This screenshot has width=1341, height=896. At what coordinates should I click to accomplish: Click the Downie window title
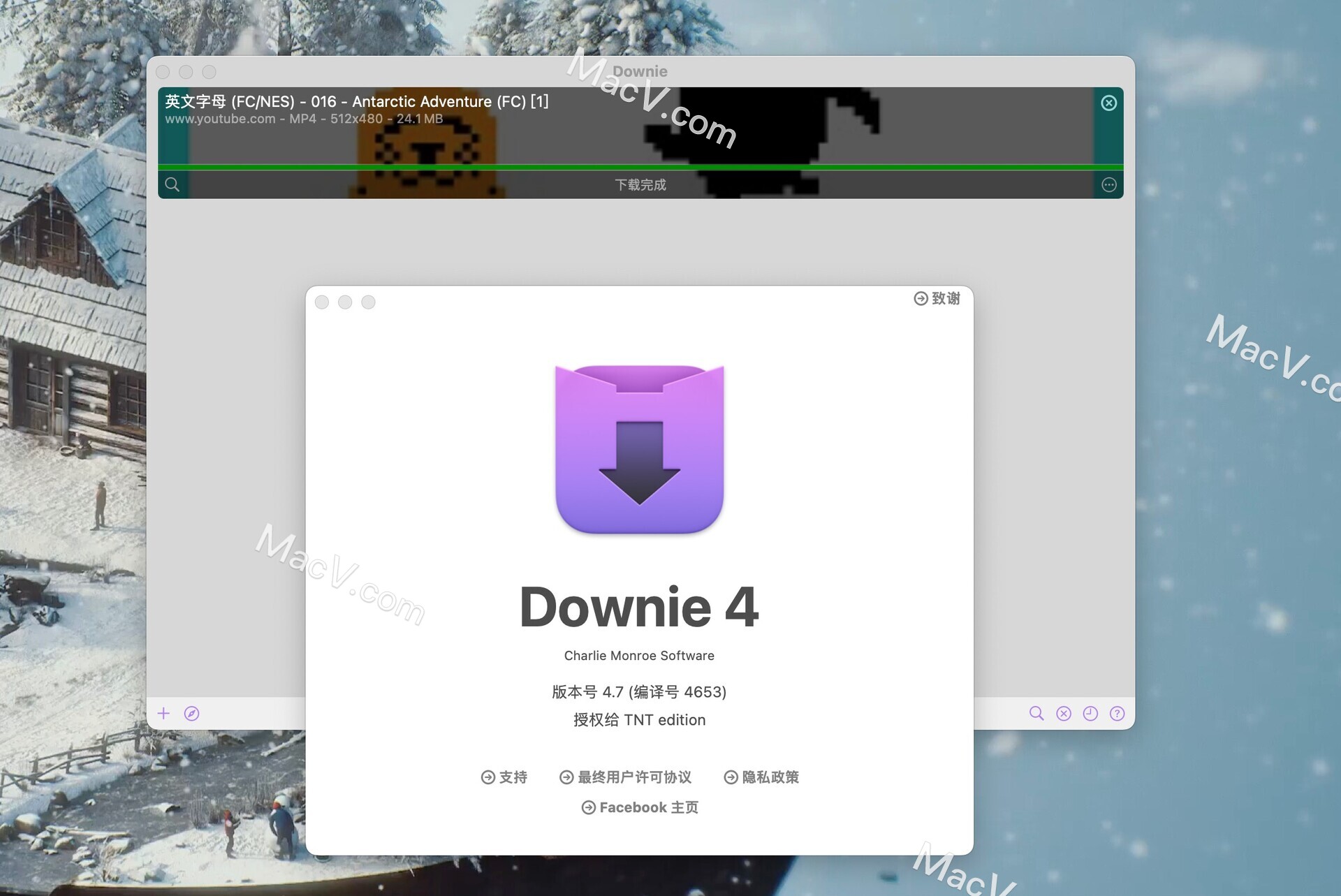point(640,71)
